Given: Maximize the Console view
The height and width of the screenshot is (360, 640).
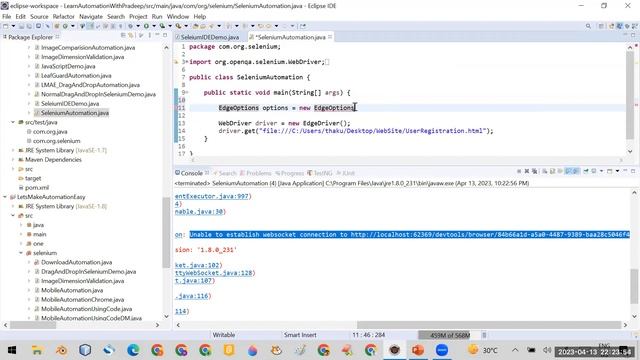Looking at the screenshot, I should [x=633, y=171].
